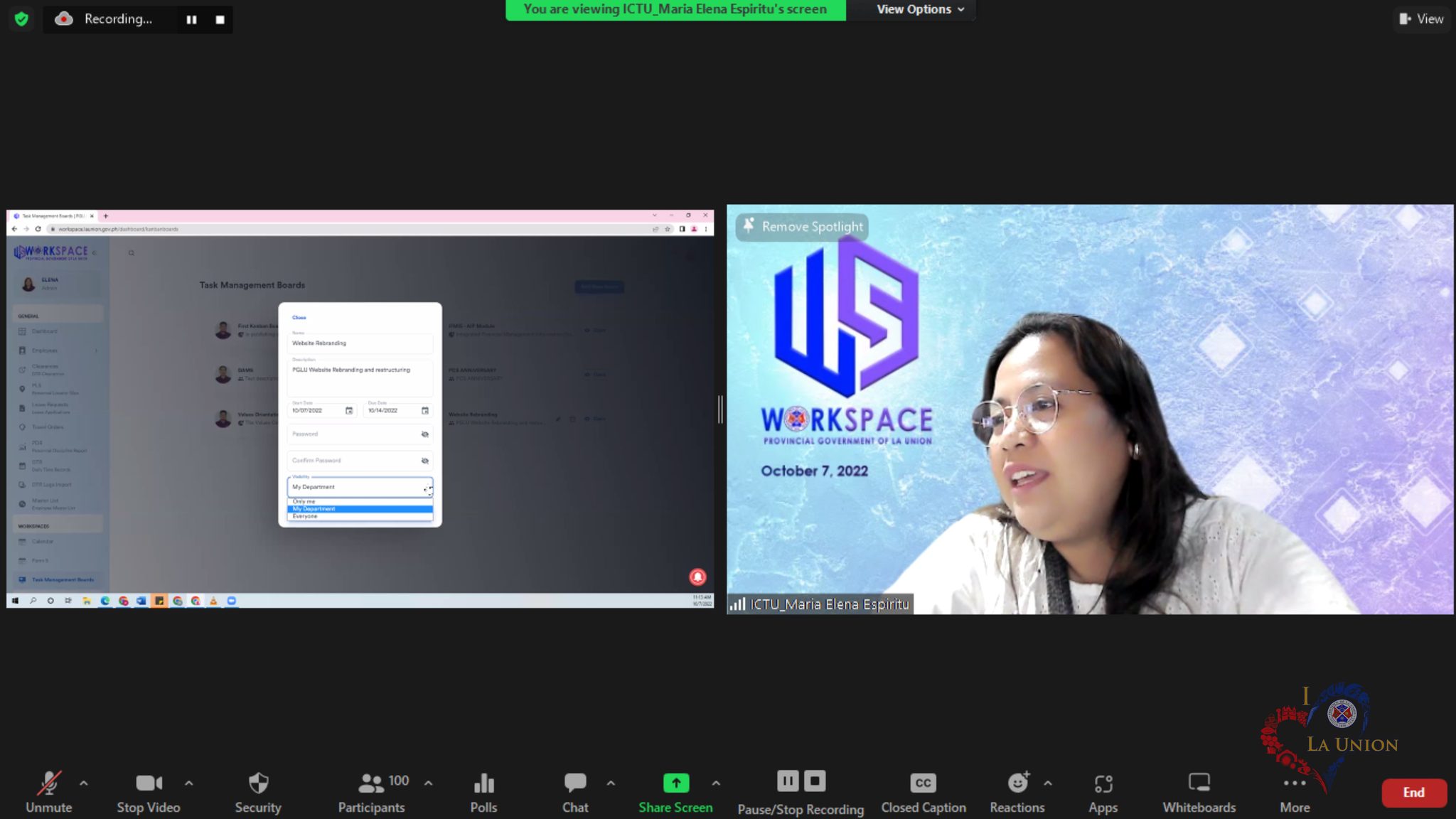Open the Chat panel
The image size is (1456, 819).
tap(575, 792)
